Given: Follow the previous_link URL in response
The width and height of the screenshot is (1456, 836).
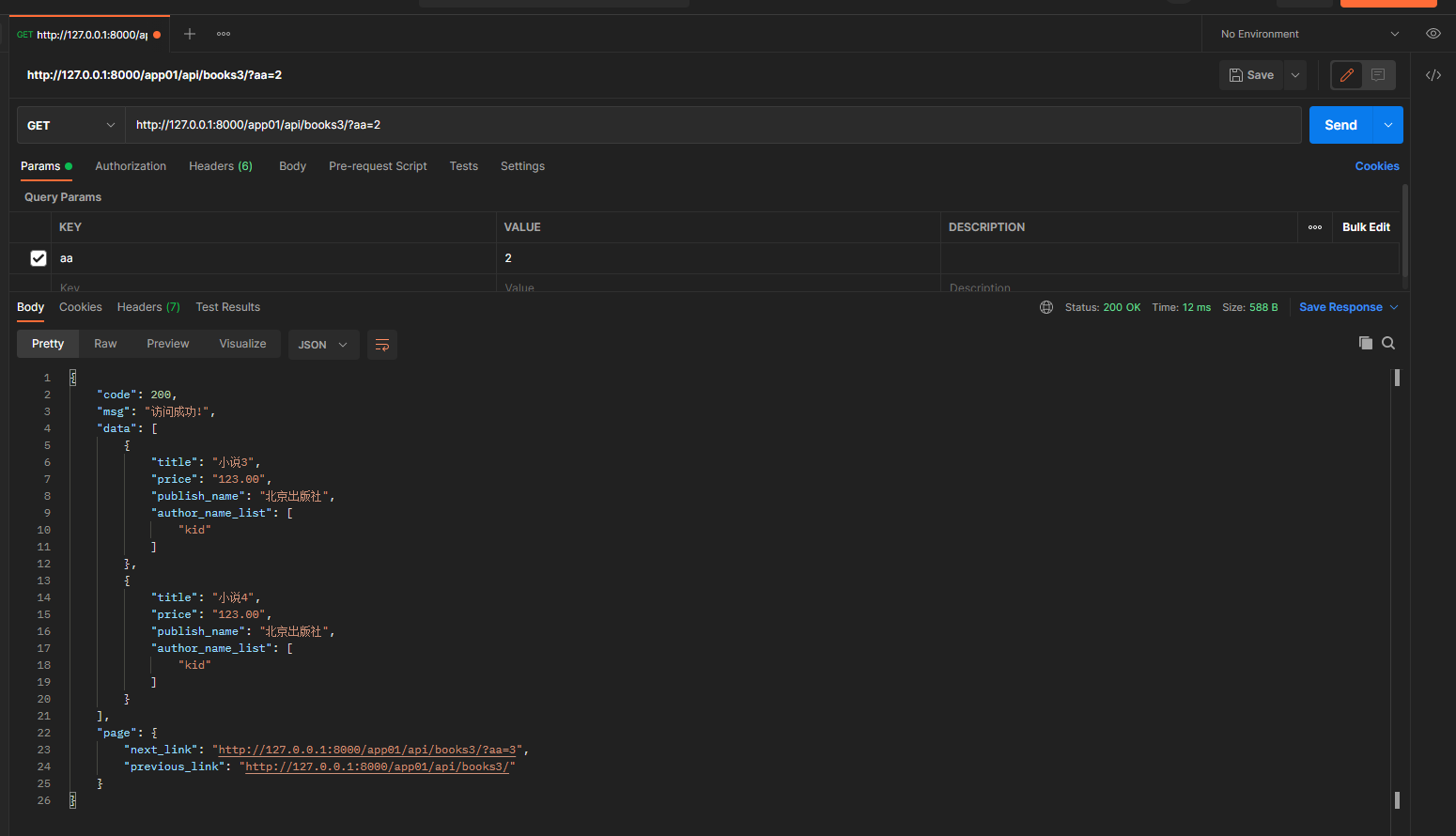Looking at the screenshot, I should click(377, 766).
